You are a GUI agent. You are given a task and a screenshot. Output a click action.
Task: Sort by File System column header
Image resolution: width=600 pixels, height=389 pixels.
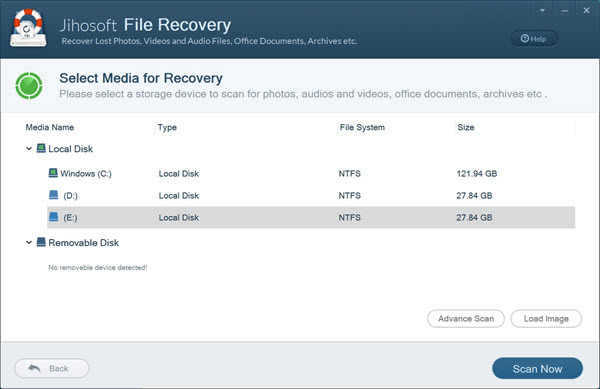click(362, 127)
